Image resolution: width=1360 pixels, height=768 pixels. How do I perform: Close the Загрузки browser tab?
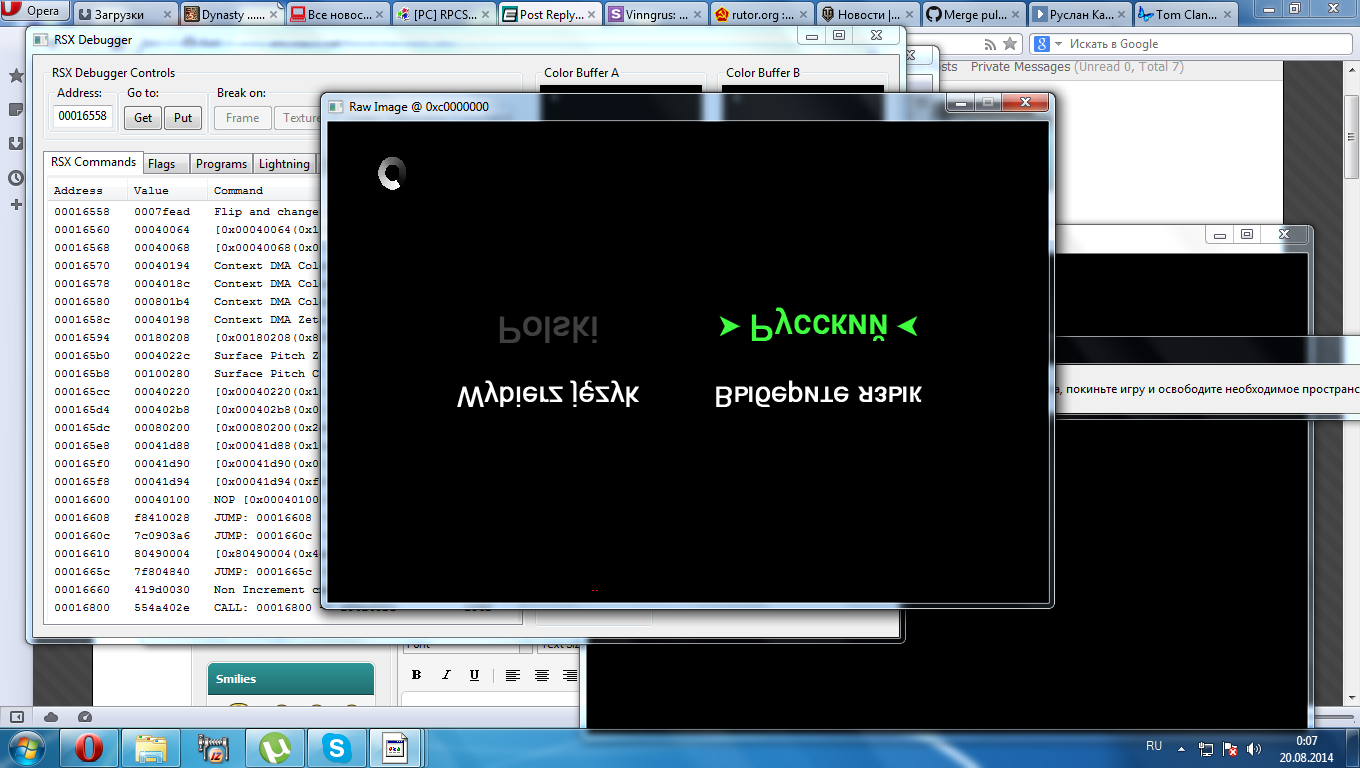pos(167,15)
